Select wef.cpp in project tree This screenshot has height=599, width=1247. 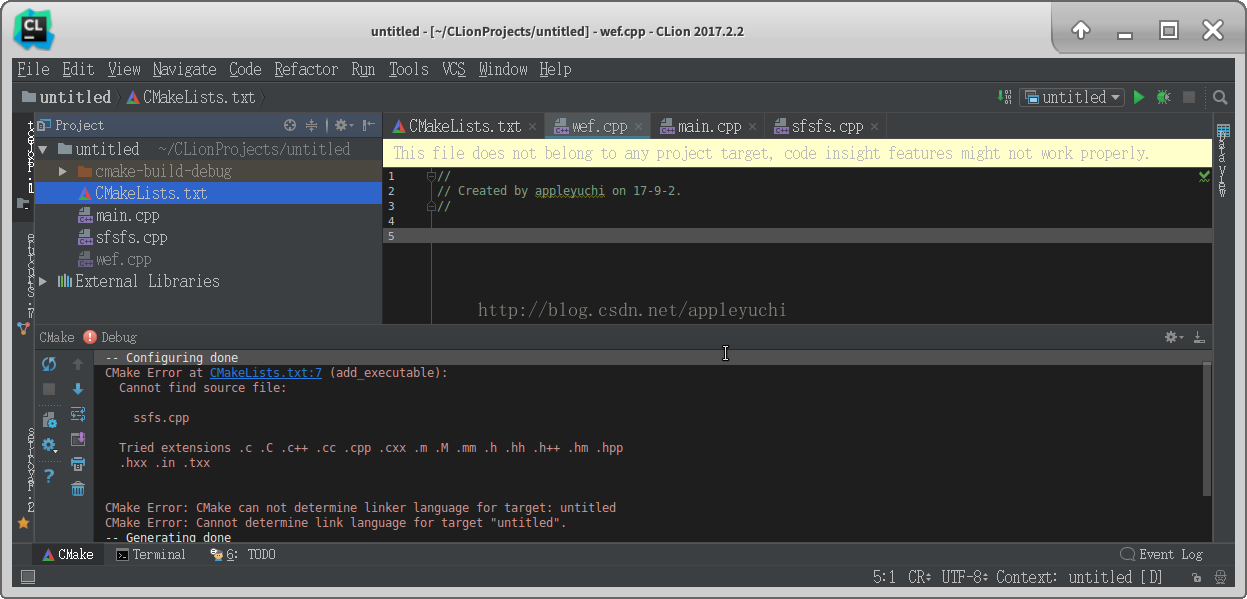124,259
